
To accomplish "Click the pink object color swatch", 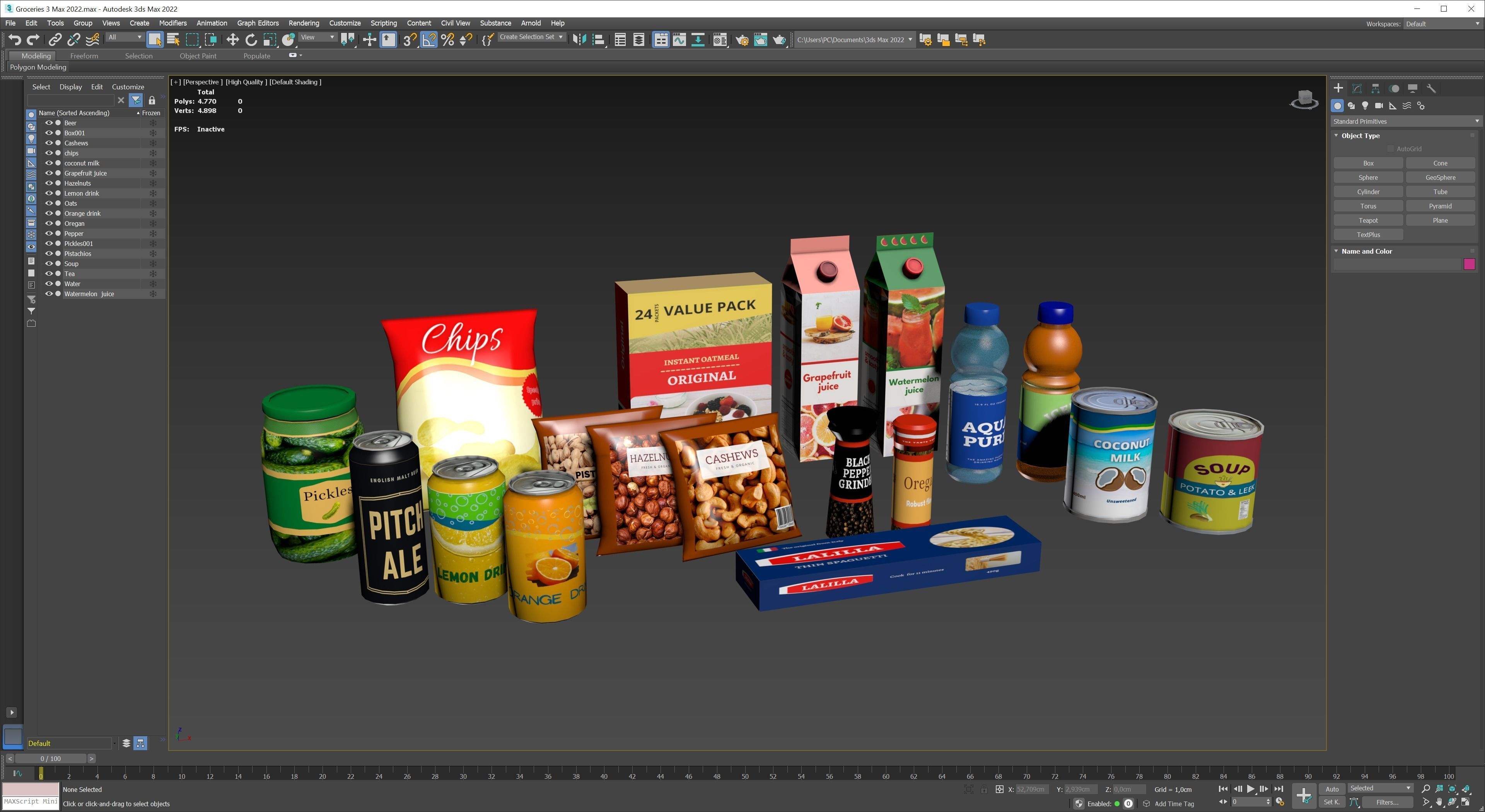I will (1469, 264).
